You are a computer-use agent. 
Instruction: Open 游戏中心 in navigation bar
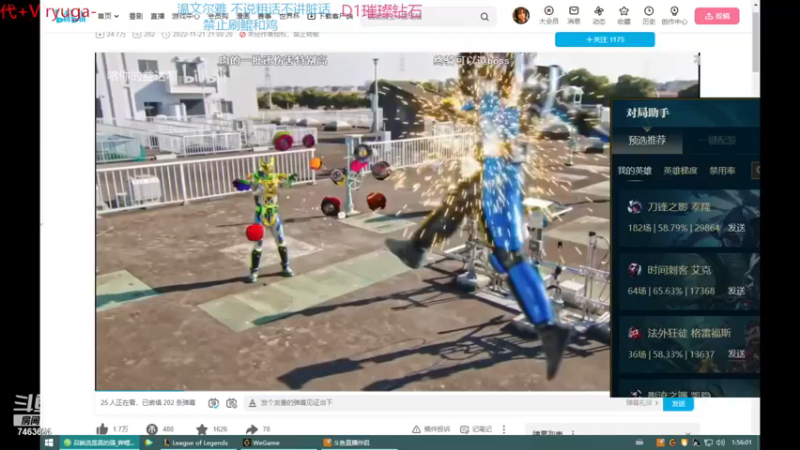point(186,16)
